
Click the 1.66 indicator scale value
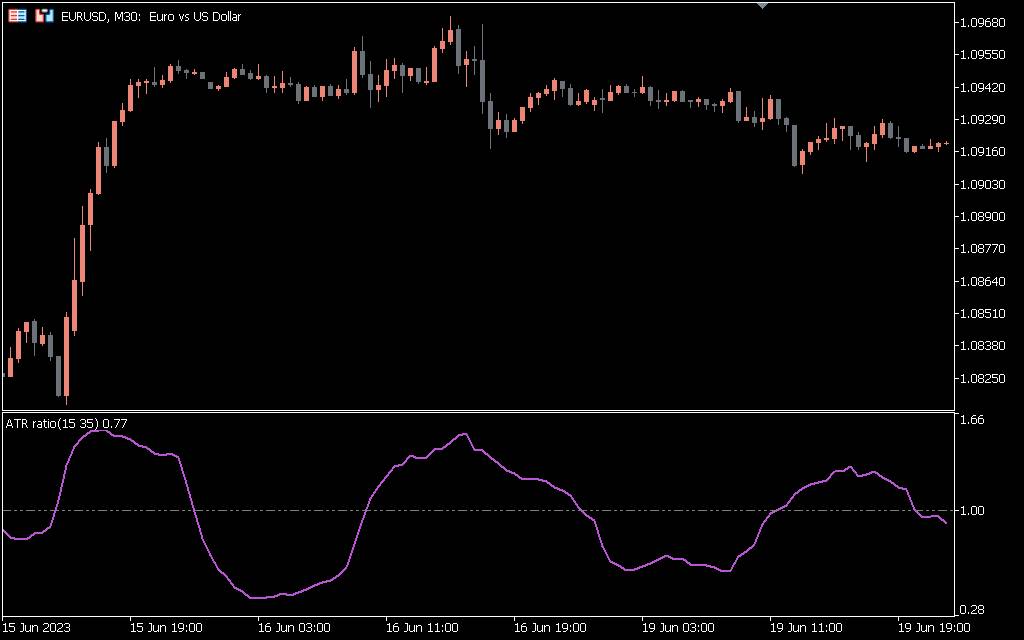coord(972,420)
